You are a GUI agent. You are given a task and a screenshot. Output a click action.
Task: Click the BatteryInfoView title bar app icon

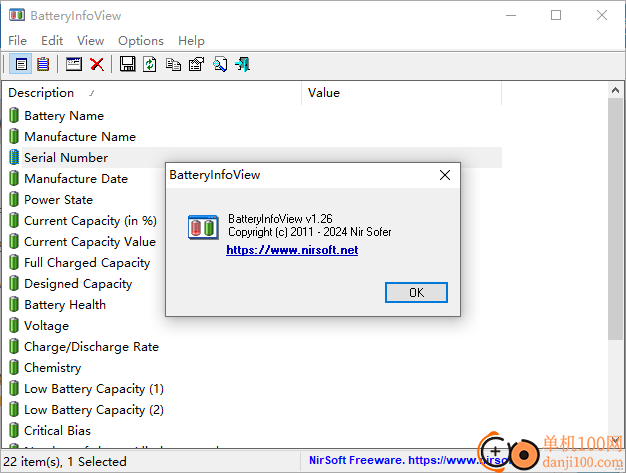(17, 16)
